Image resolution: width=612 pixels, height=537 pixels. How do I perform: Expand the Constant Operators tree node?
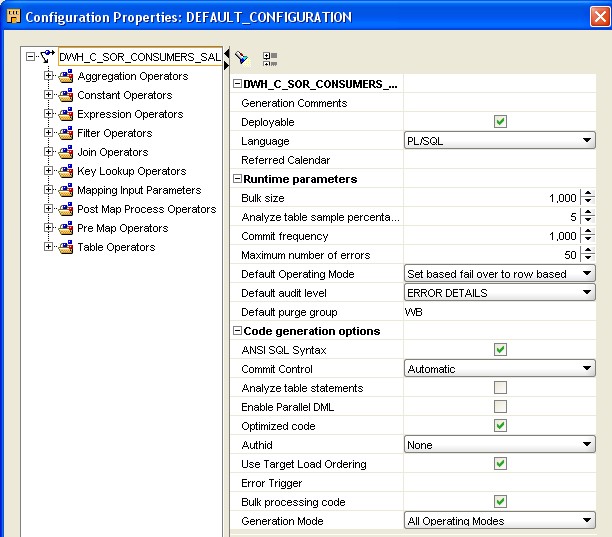click(x=47, y=95)
